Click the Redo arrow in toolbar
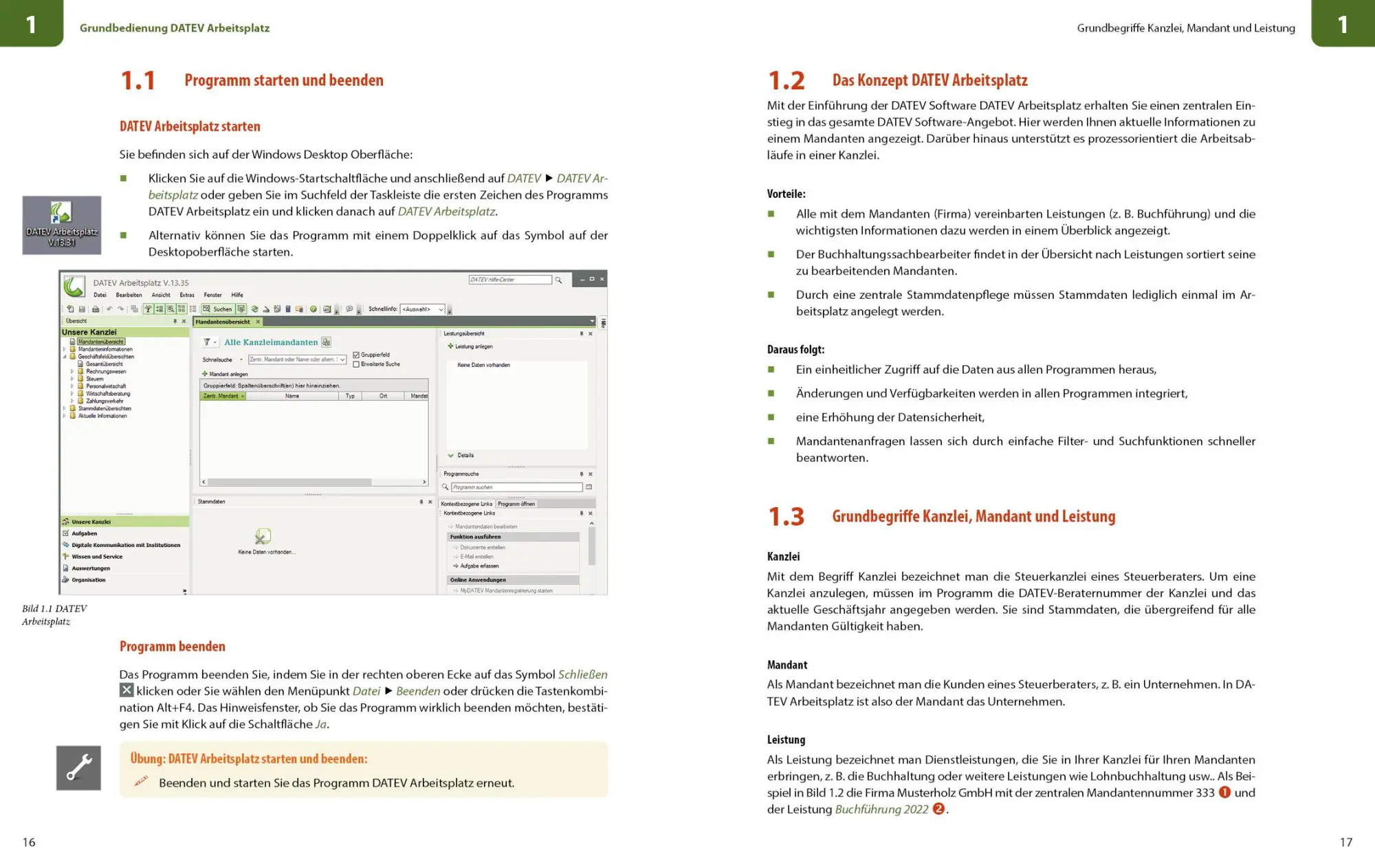This screenshot has width=1375, height=868. coord(120,309)
